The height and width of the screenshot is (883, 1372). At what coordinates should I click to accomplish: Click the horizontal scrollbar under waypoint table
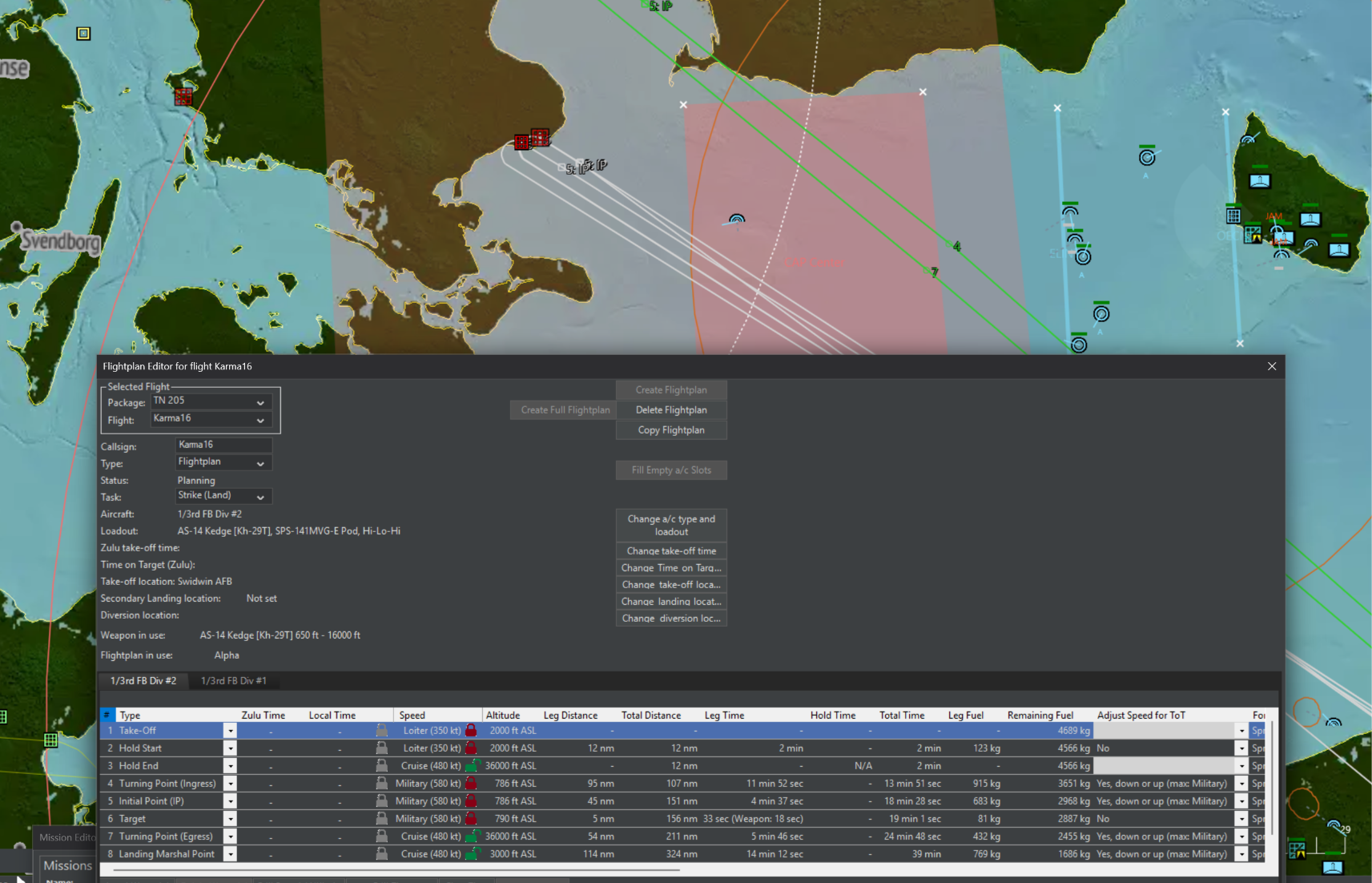pyautogui.click(x=396, y=869)
